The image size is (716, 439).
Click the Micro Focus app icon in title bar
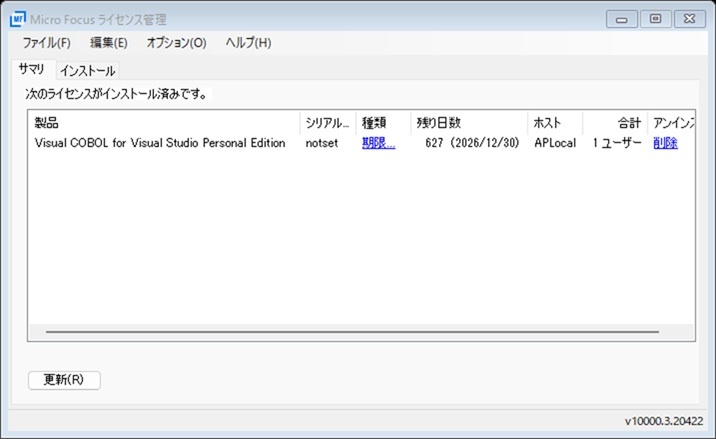pos(17,19)
